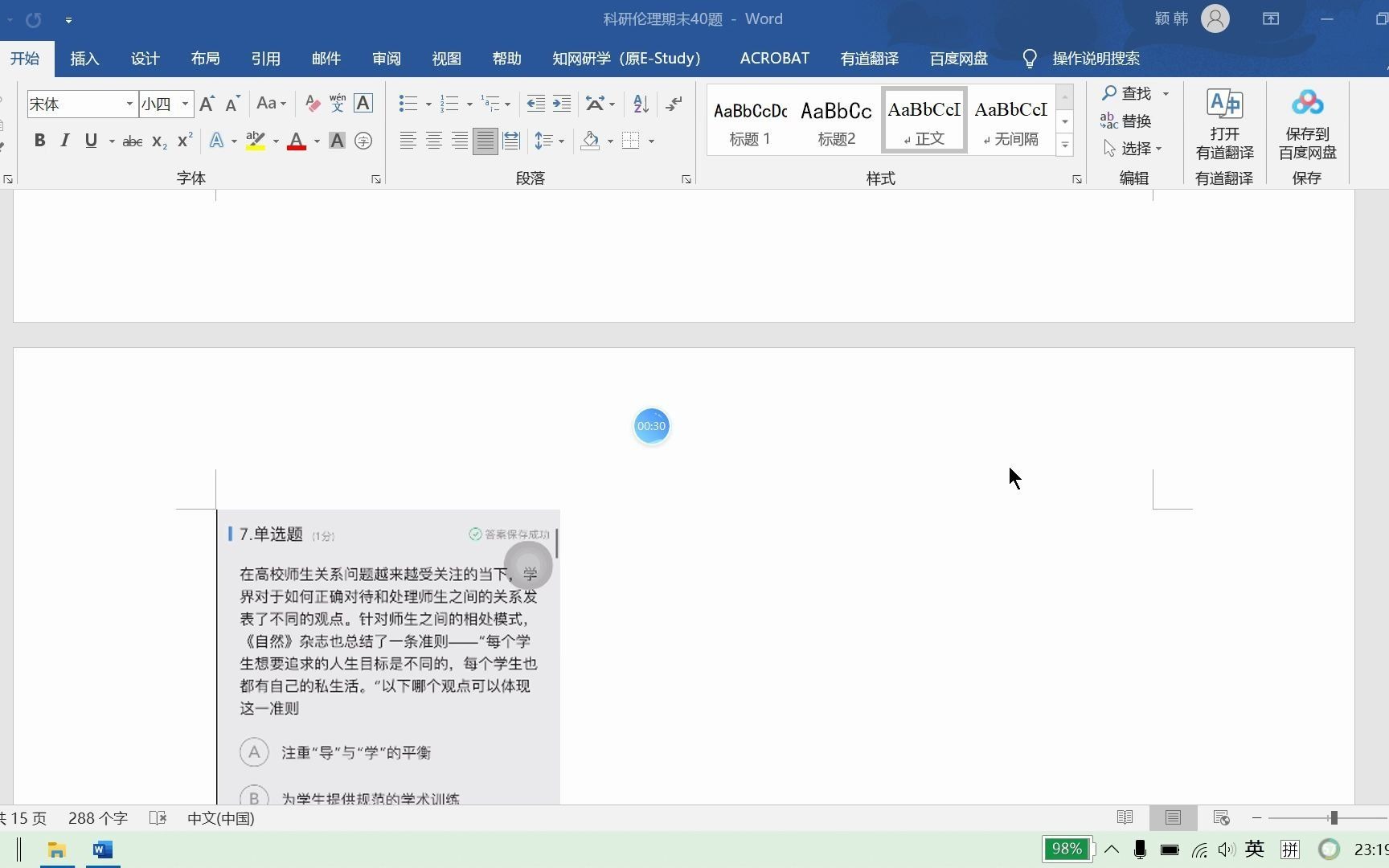Open the 查找 find tool
The image size is (1389, 868).
tap(1127, 93)
